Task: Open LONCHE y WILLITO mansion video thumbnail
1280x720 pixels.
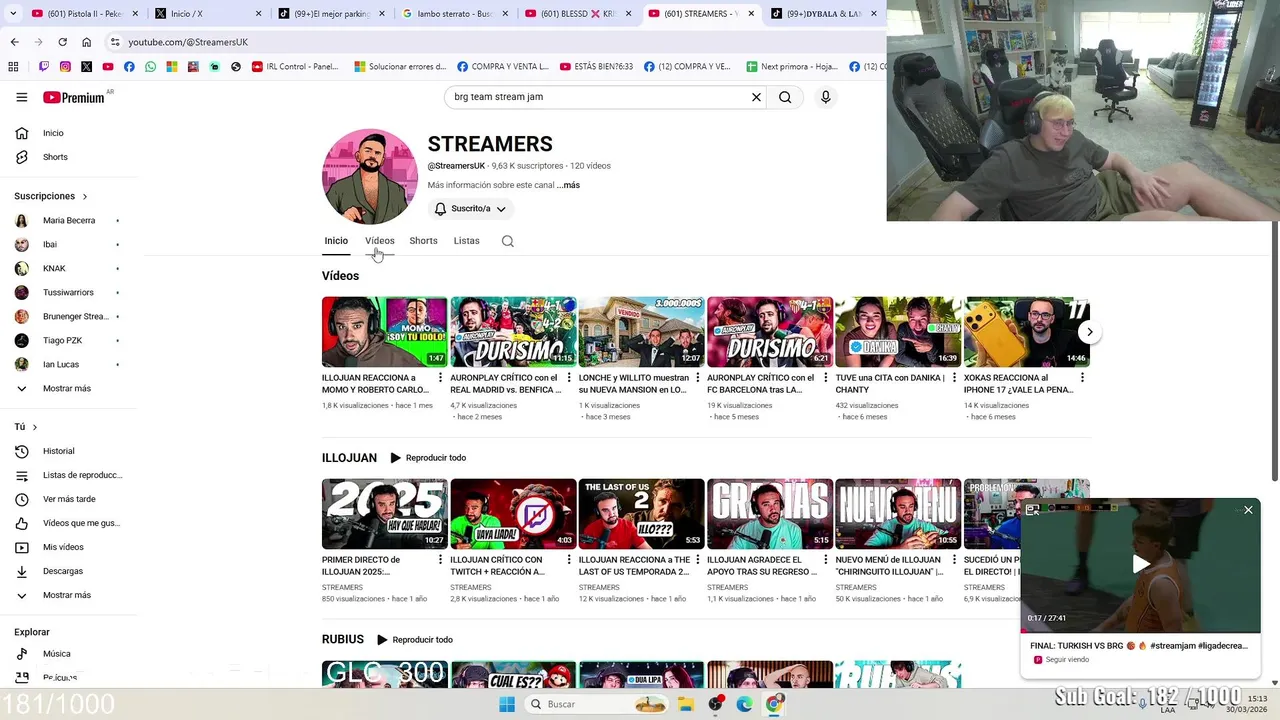Action: coord(641,332)
